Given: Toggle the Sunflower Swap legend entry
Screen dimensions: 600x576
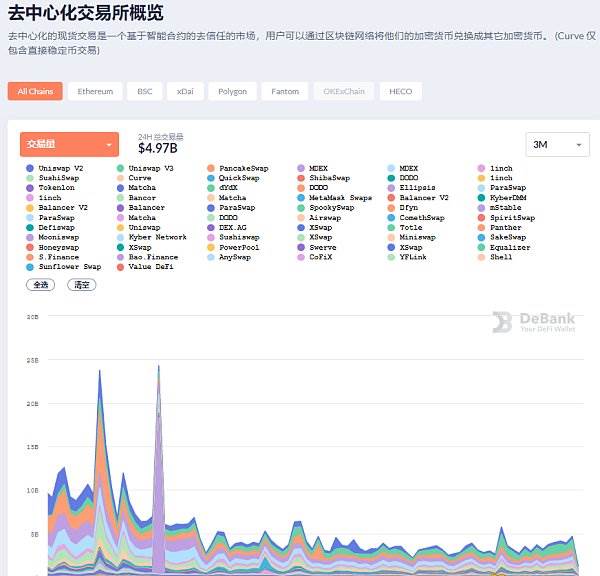Looking at the screenshot, I should tap(64, 267).
